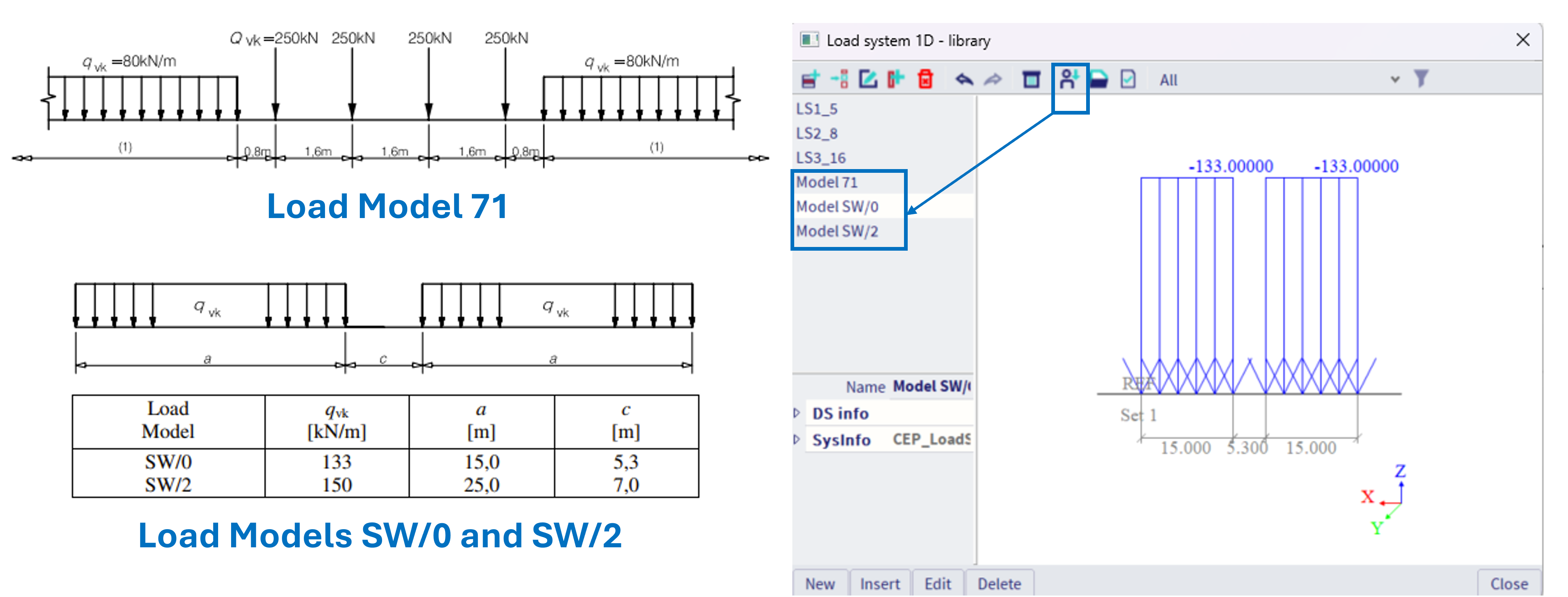Select Model 71 in library list

tap(826, 182)
